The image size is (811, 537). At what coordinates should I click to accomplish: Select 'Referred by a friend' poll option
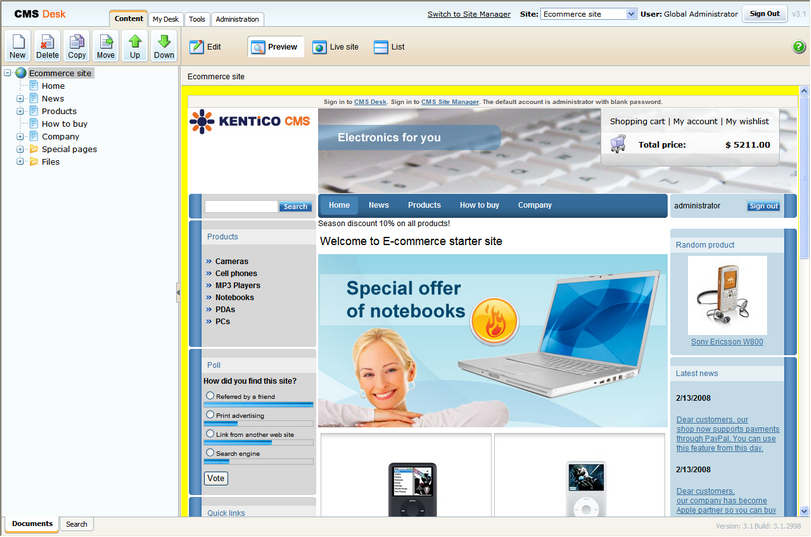tap(210, 396)
